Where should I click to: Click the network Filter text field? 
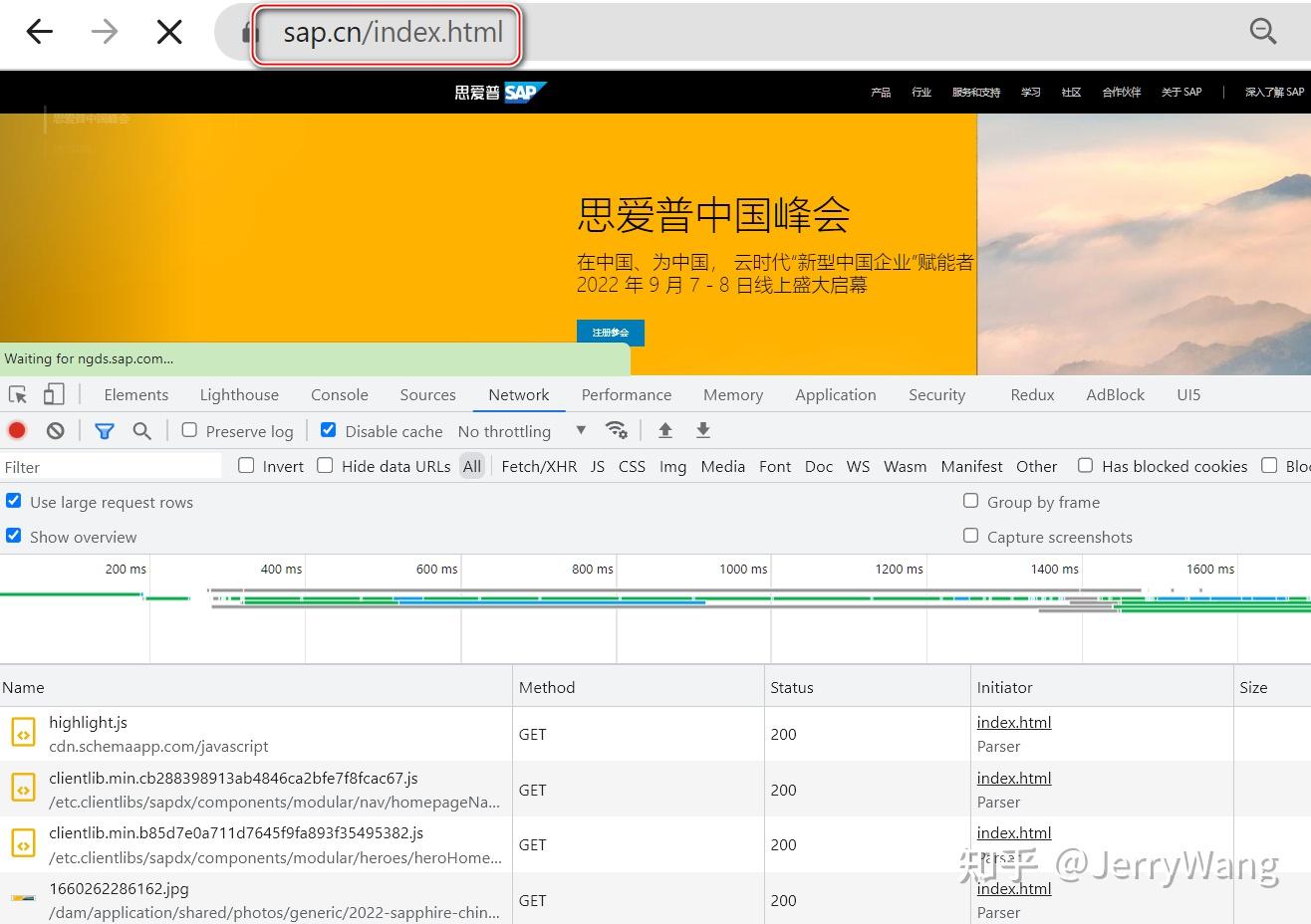[111, 466]
